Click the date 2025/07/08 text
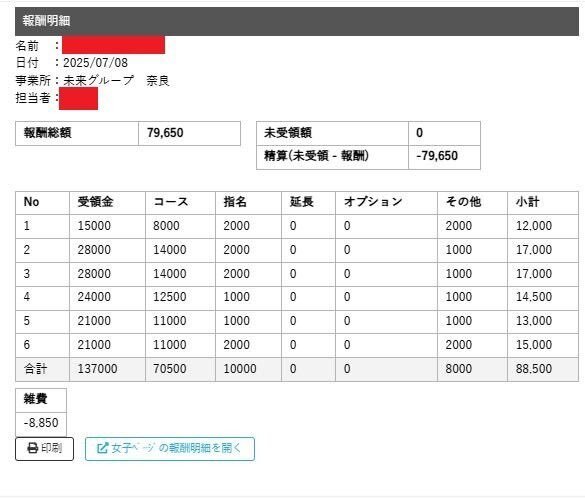The height and width of the screenshot is (498, 585). point(96,63)
